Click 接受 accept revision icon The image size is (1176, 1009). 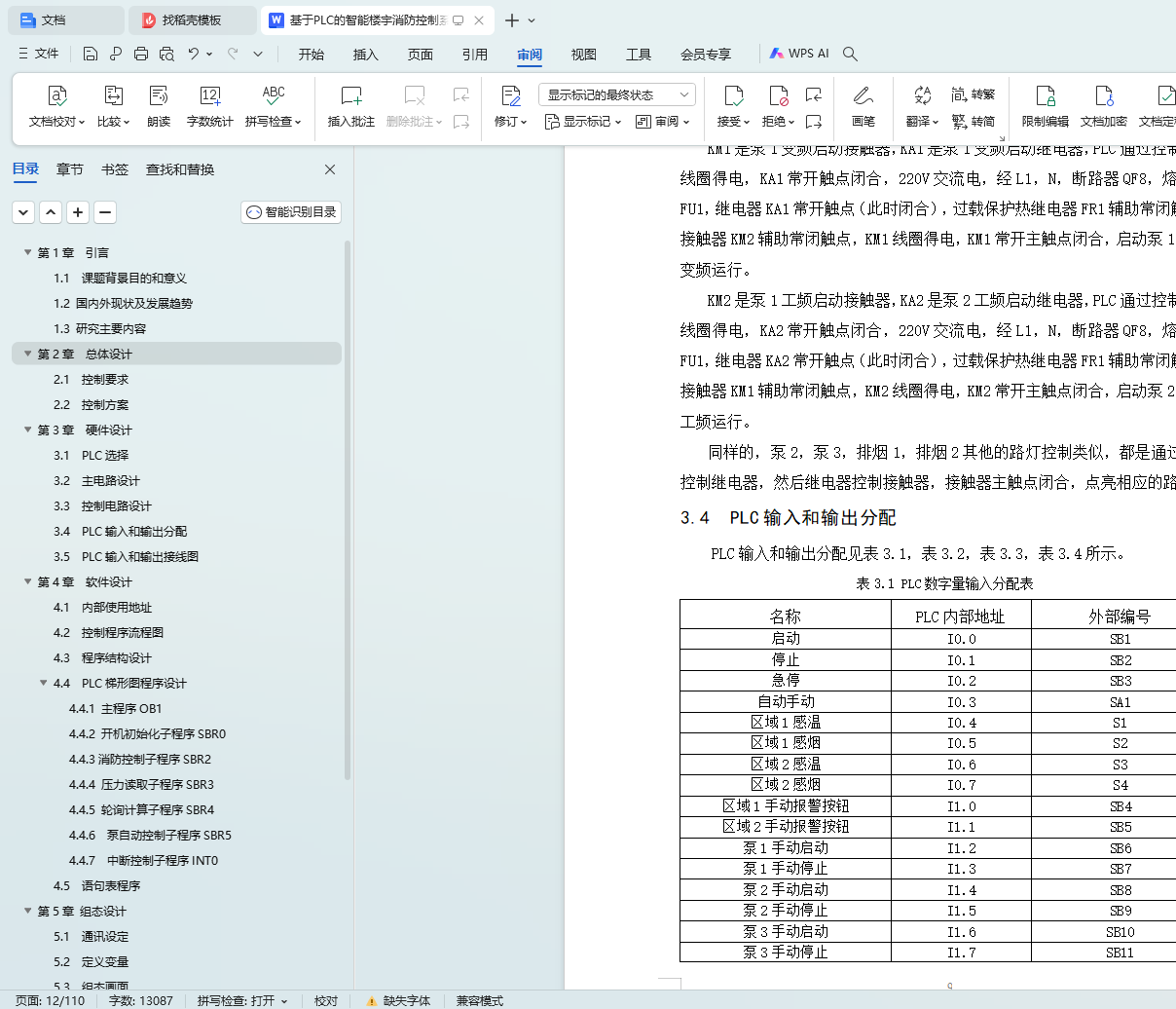733,95
